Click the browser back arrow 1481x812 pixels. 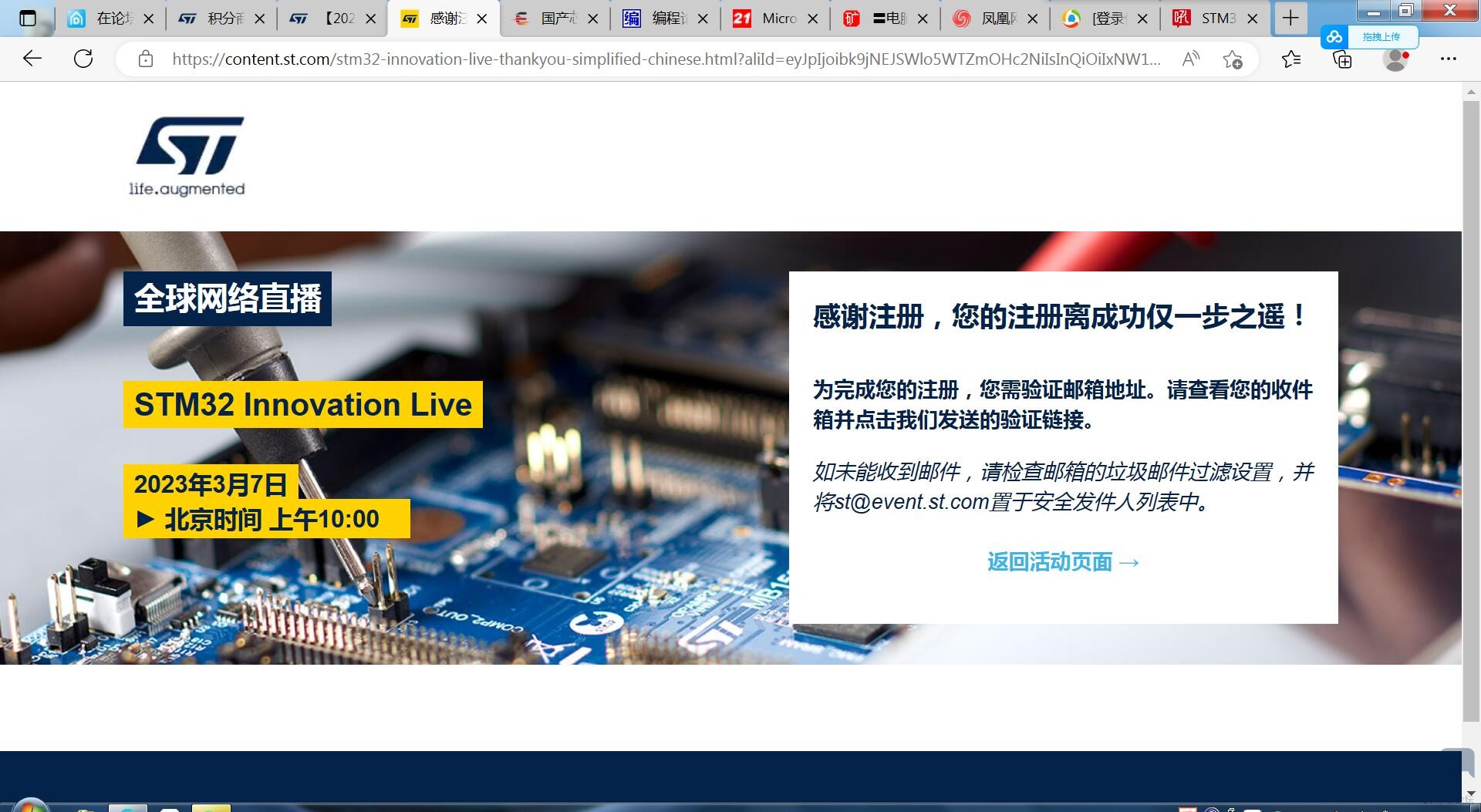[32, 59]
